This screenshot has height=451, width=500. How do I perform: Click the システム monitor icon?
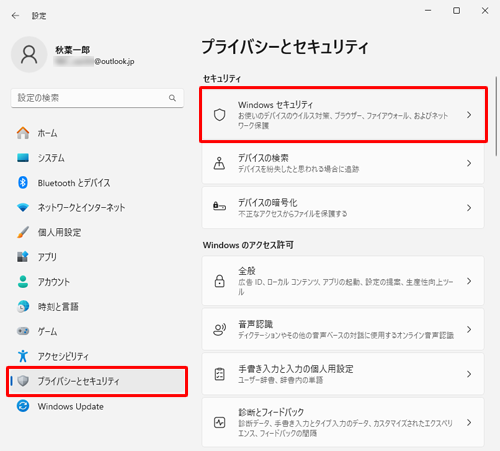click(23, 158)
